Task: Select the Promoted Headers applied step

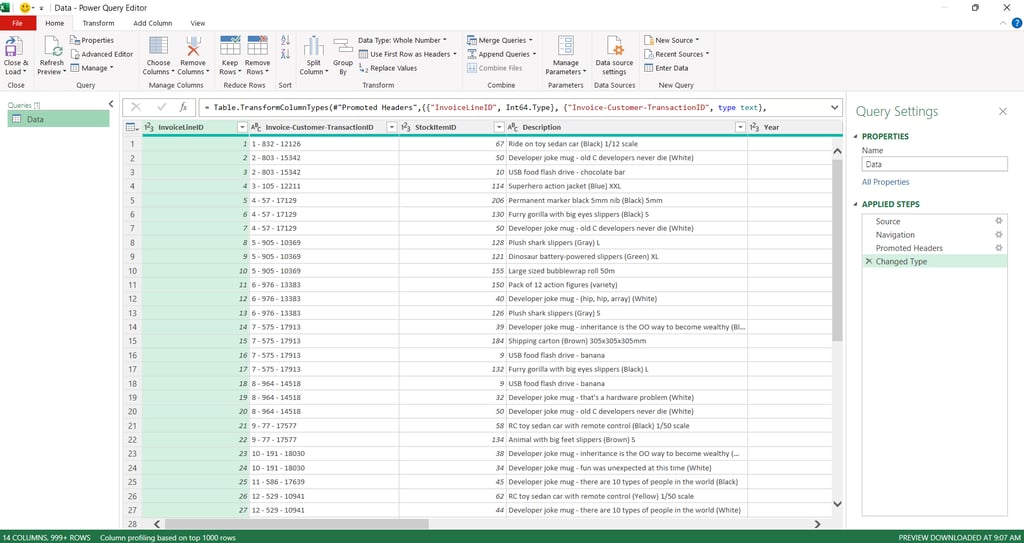Action: pos(909,248)
